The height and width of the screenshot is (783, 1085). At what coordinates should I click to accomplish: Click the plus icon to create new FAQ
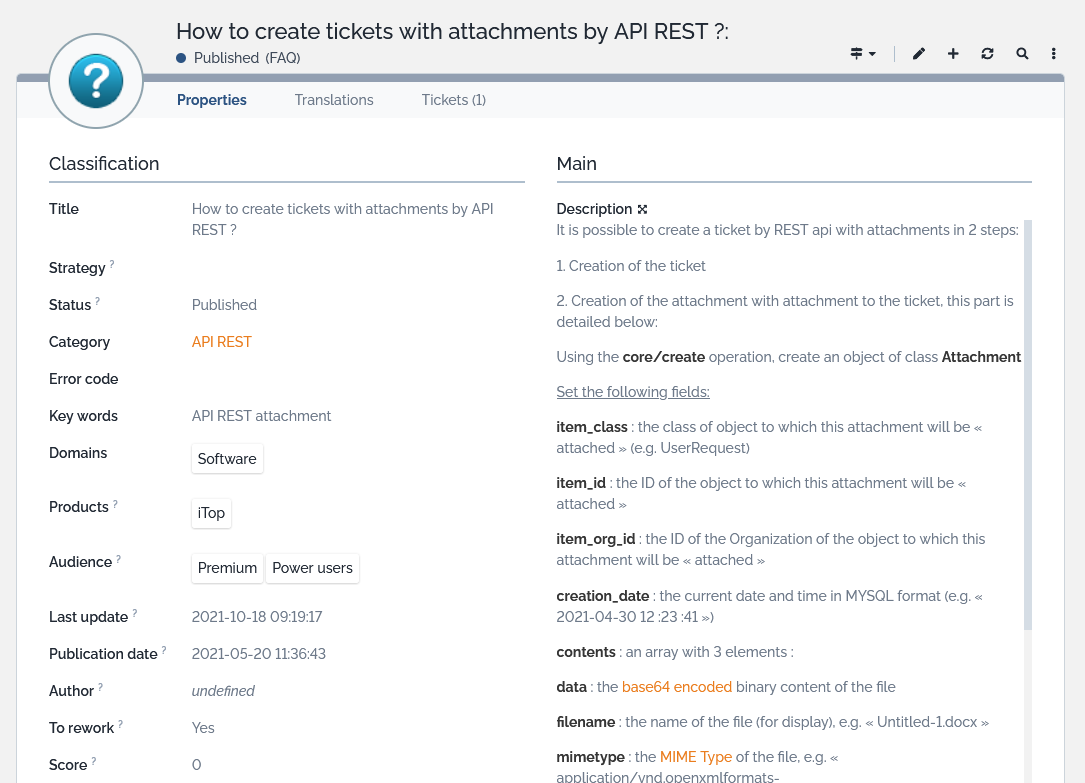(953, 54)
